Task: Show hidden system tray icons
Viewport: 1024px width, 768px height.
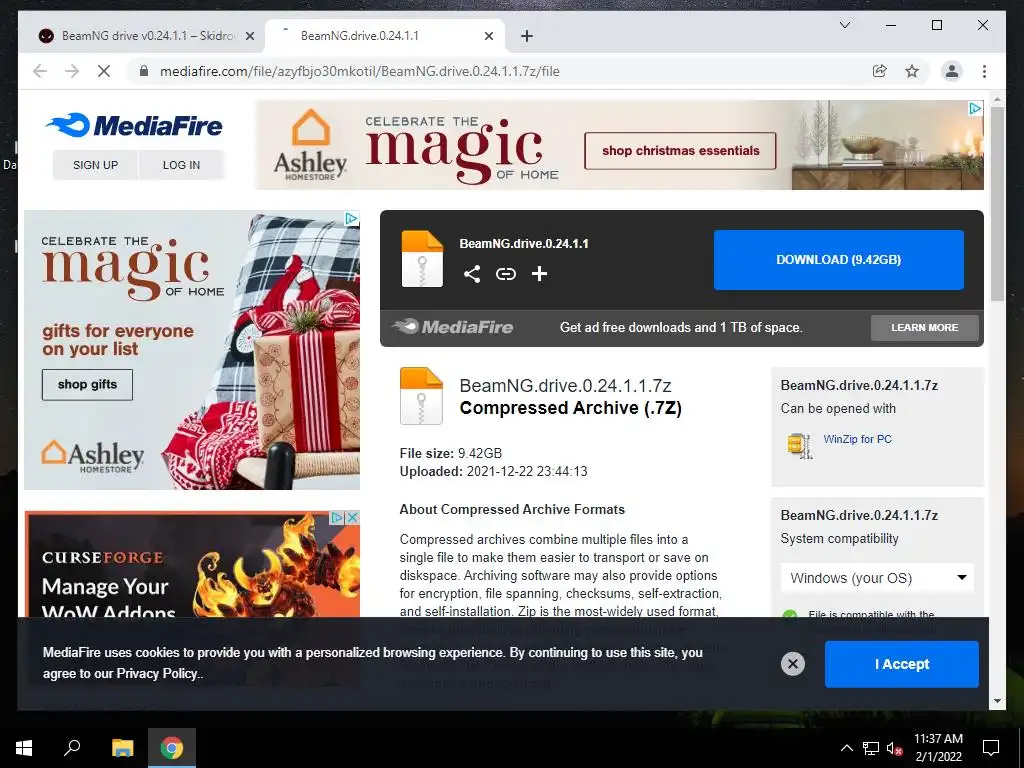Action: coord(846,748)
